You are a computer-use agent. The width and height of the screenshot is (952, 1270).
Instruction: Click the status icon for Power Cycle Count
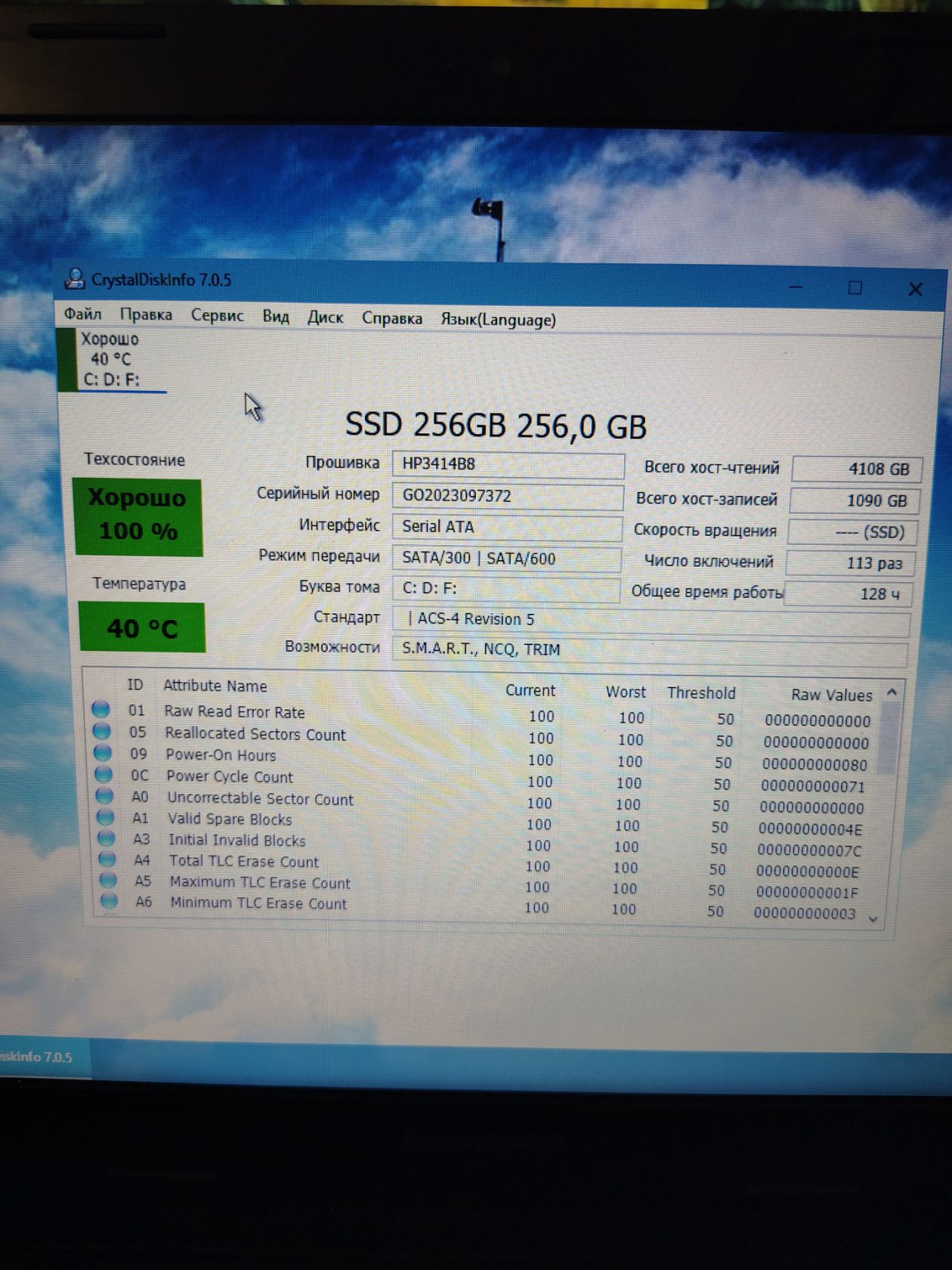[104, 774]
